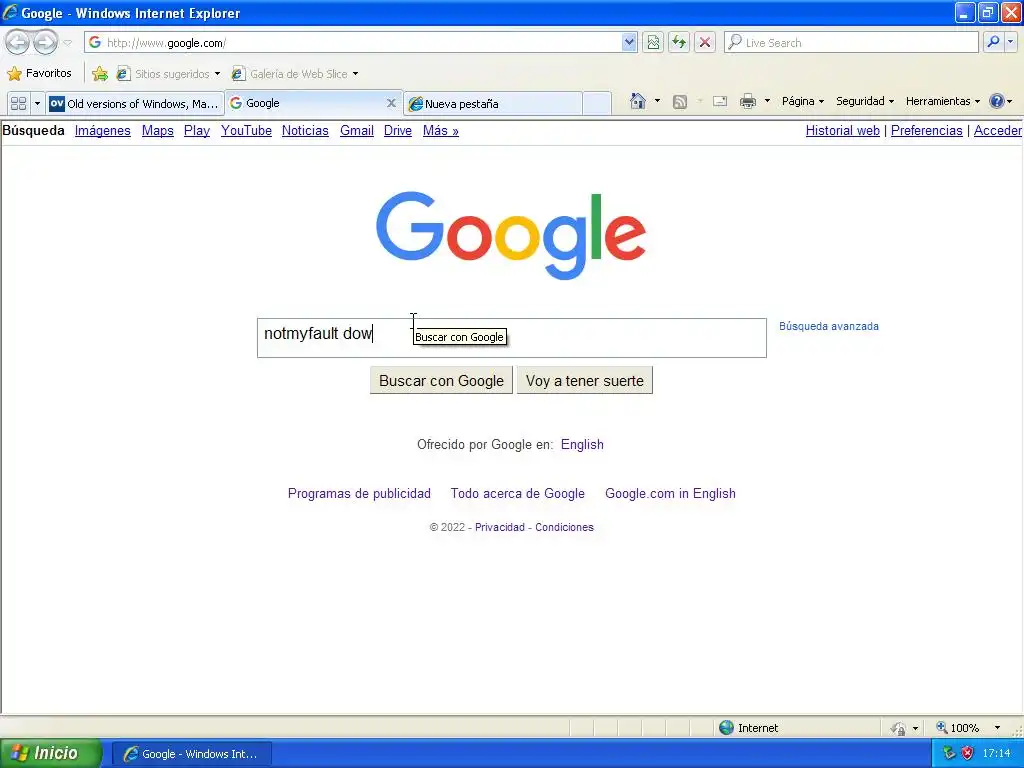This screenshot has height=768, width=1024.
Task: Expand the Home button dropdown arrow
Action: click(657, 101)
